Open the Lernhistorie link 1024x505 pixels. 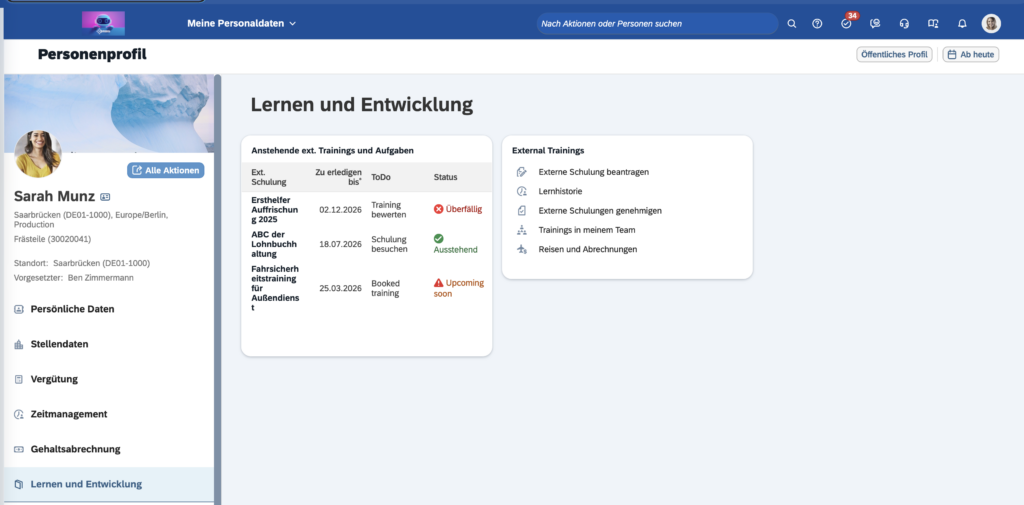560,191
